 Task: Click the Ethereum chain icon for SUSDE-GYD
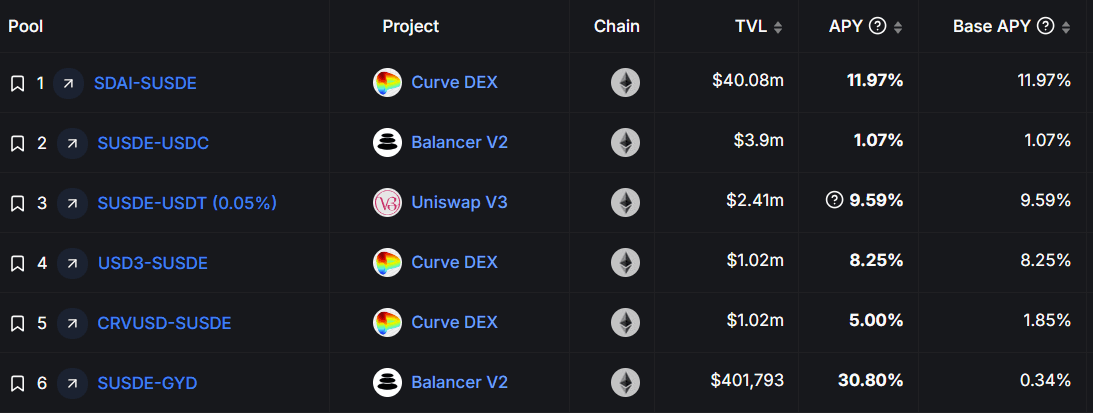point(625,382)
